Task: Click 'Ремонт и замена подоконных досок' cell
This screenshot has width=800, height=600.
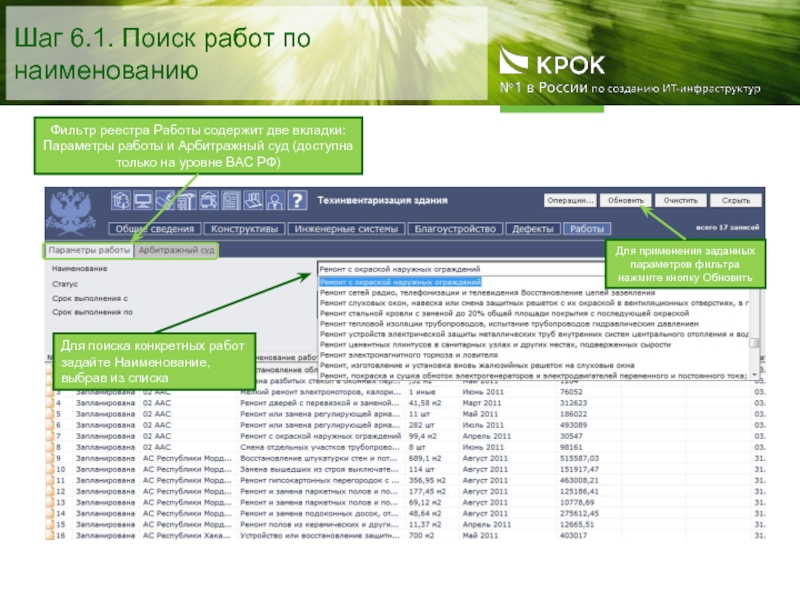Action: click(319, 514)
